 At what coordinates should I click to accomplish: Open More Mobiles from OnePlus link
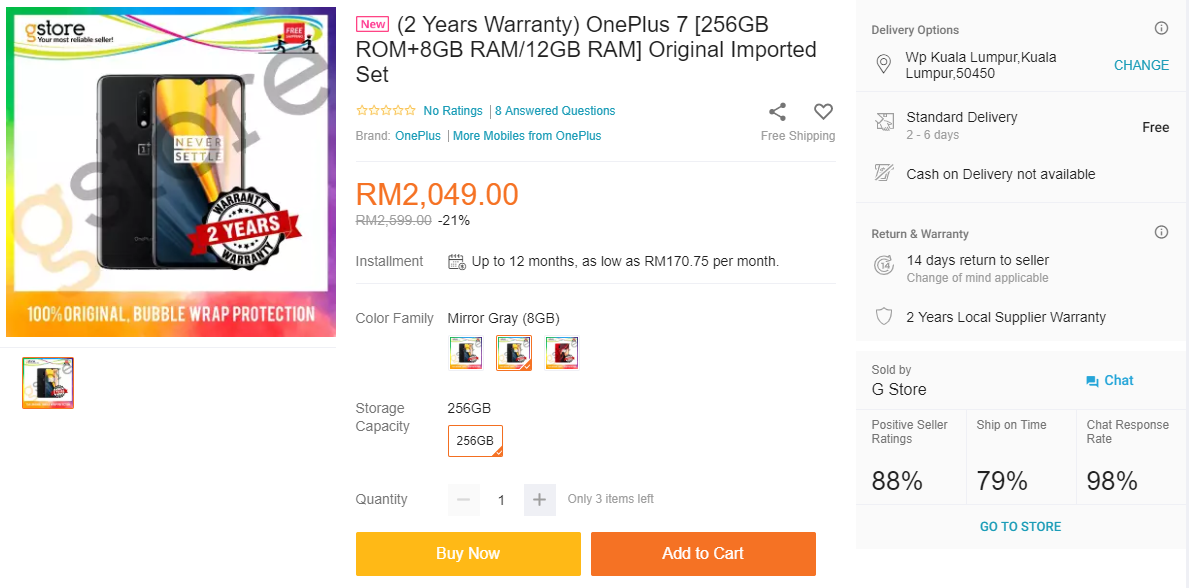click(x=527, y=136)
